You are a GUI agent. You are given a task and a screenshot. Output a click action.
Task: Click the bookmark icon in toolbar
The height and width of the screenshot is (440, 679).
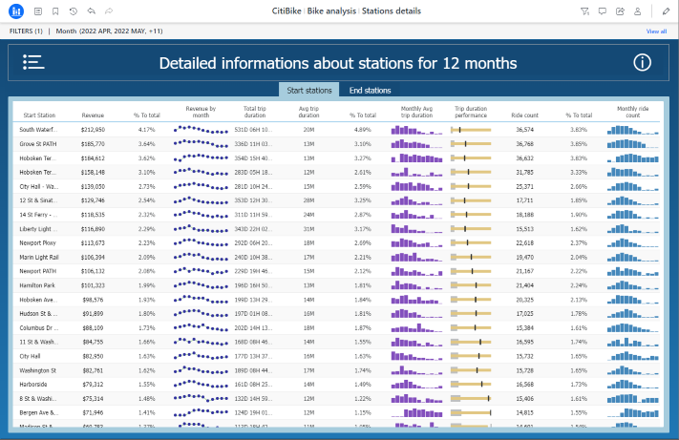(x=55, y=11)
